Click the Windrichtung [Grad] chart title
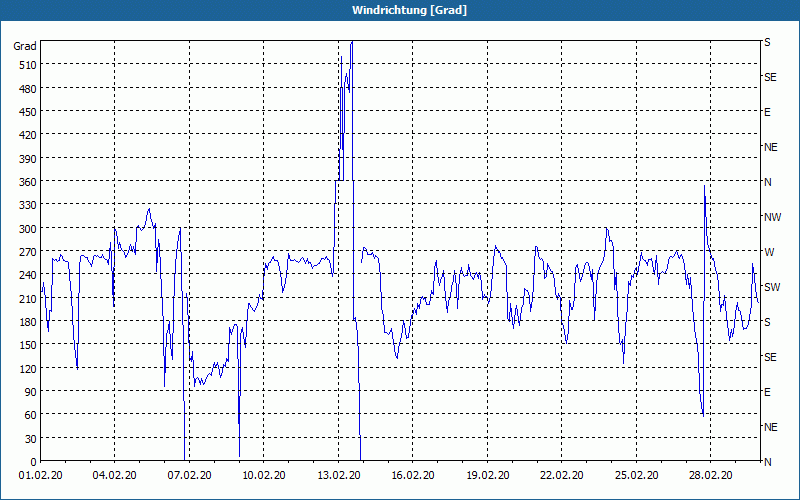800x500 pixels. click(x=409, y=10)
